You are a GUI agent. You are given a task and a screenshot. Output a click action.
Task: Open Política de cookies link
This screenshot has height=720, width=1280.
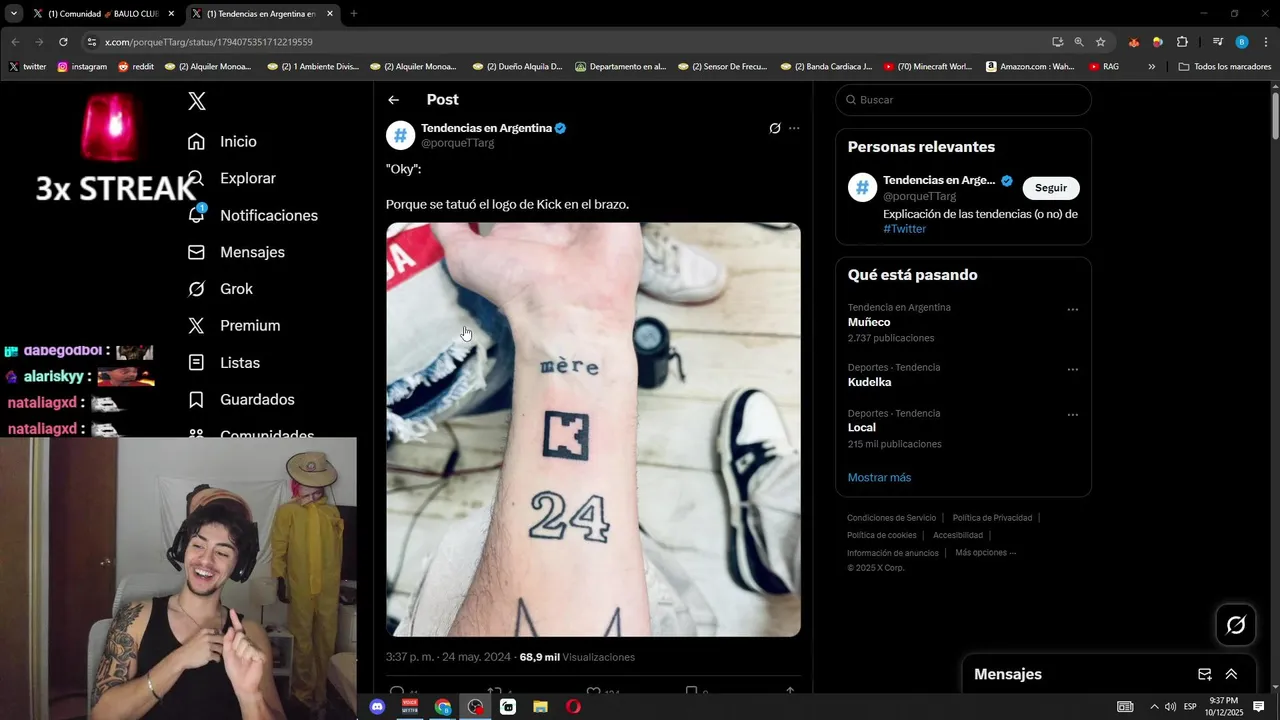click(x=881, y=535)
